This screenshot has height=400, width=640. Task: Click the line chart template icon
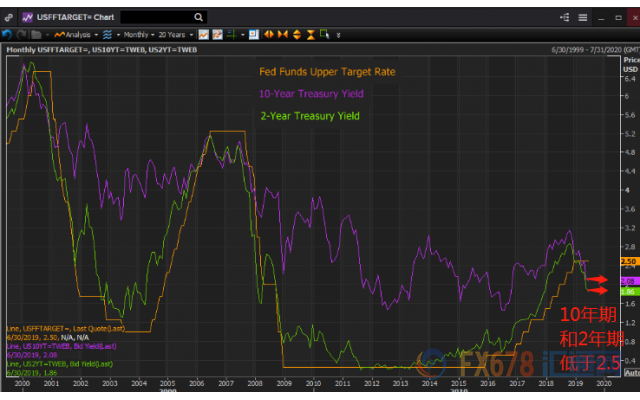[204, 35]
